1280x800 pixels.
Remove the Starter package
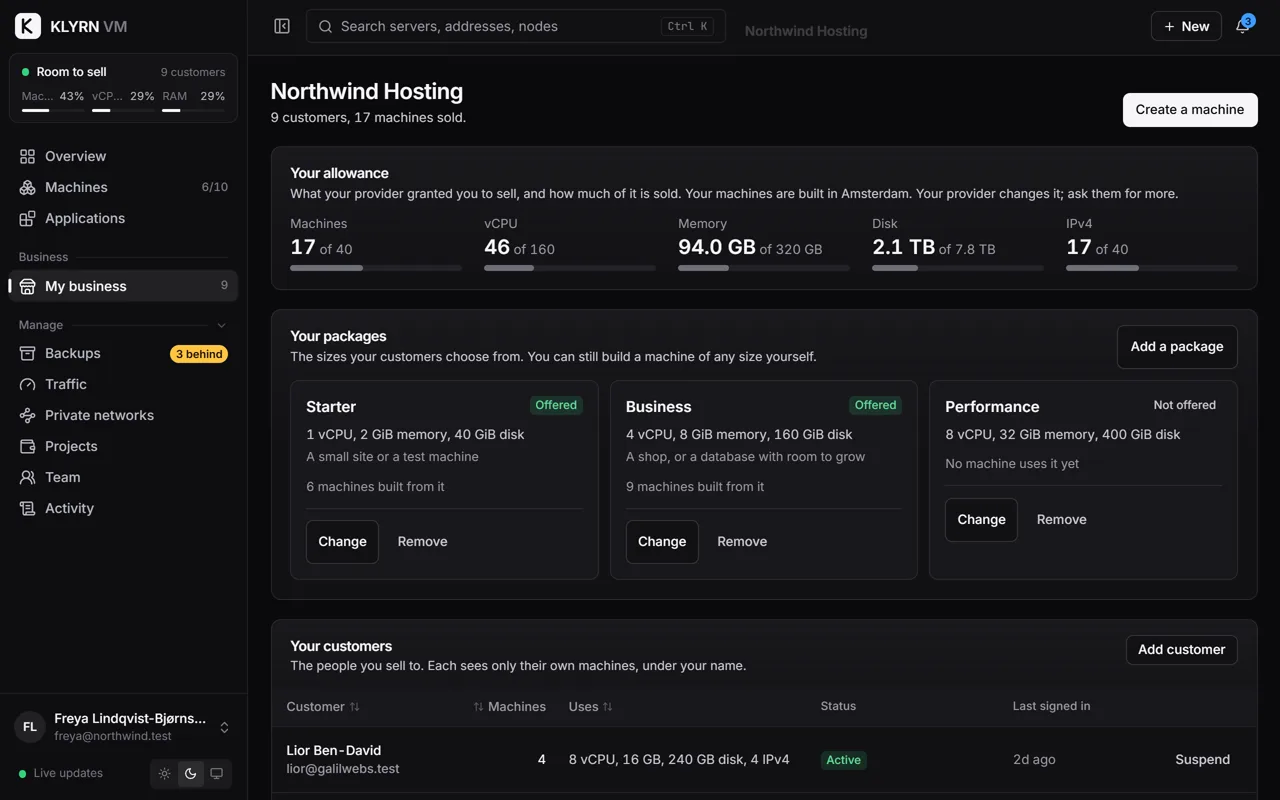422,542
